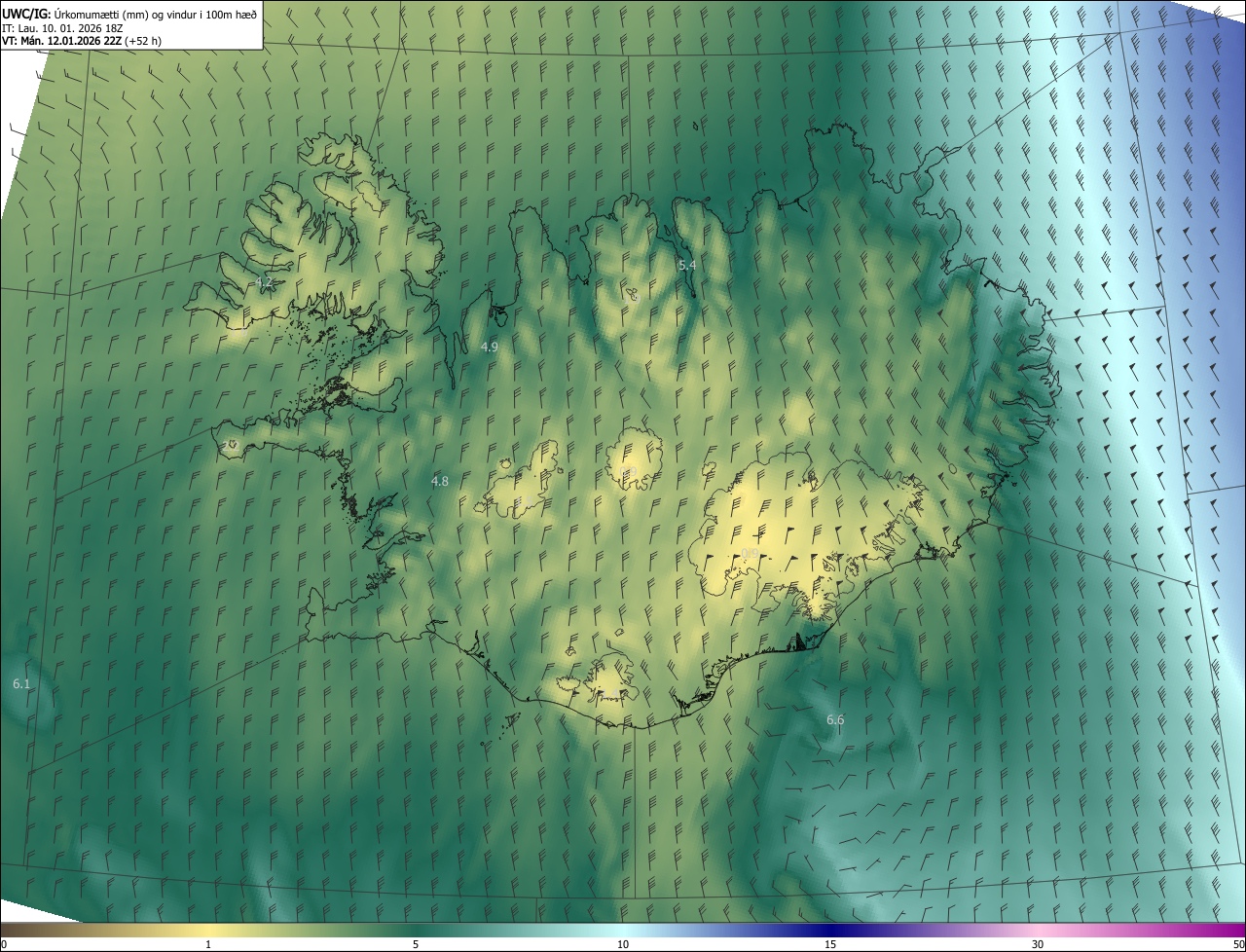This screenshot has width=1246, height=952.
Task: Click the 0.9 value on the round Hofsjökull glacier
Action: coord(628,472)
